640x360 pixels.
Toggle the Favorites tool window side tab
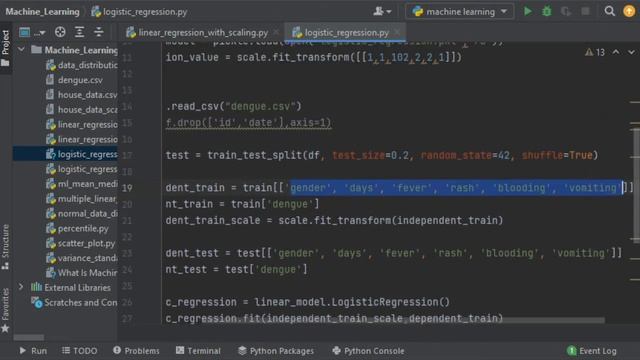[5, 310]
